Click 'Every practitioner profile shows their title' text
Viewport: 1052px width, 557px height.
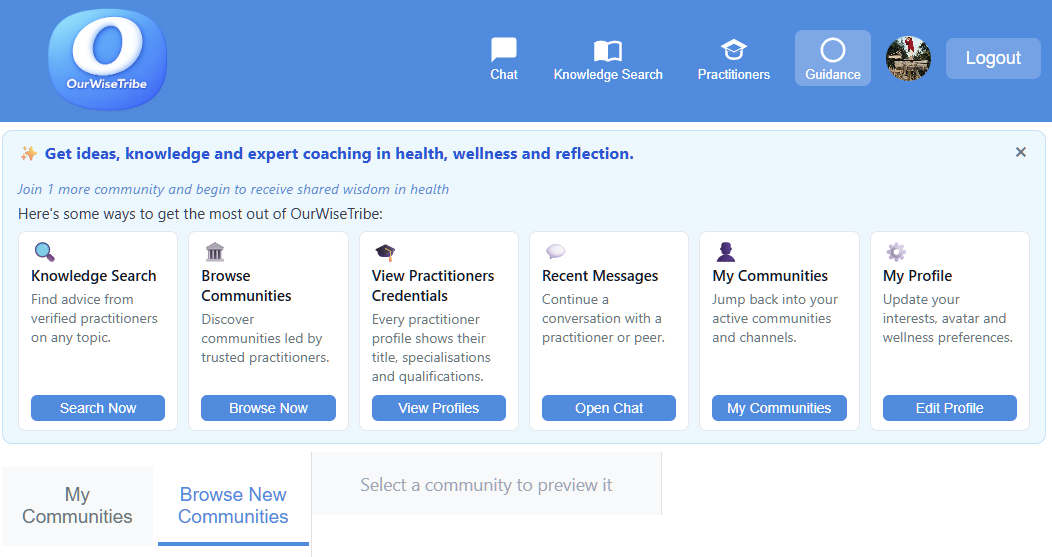pos(431,348)
